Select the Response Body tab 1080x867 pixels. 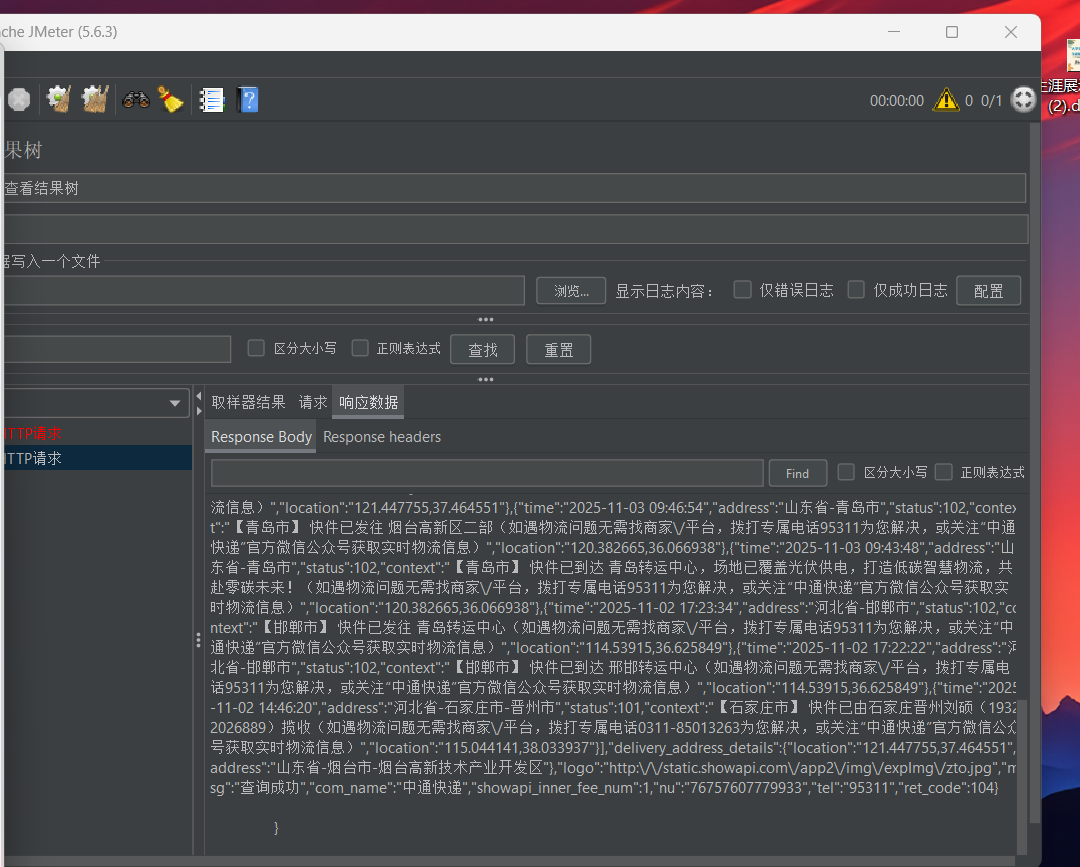point(261,437)
